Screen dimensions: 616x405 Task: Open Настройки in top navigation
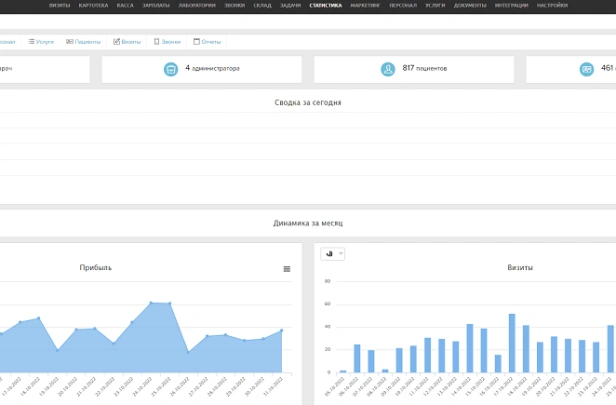click(580, 5)
